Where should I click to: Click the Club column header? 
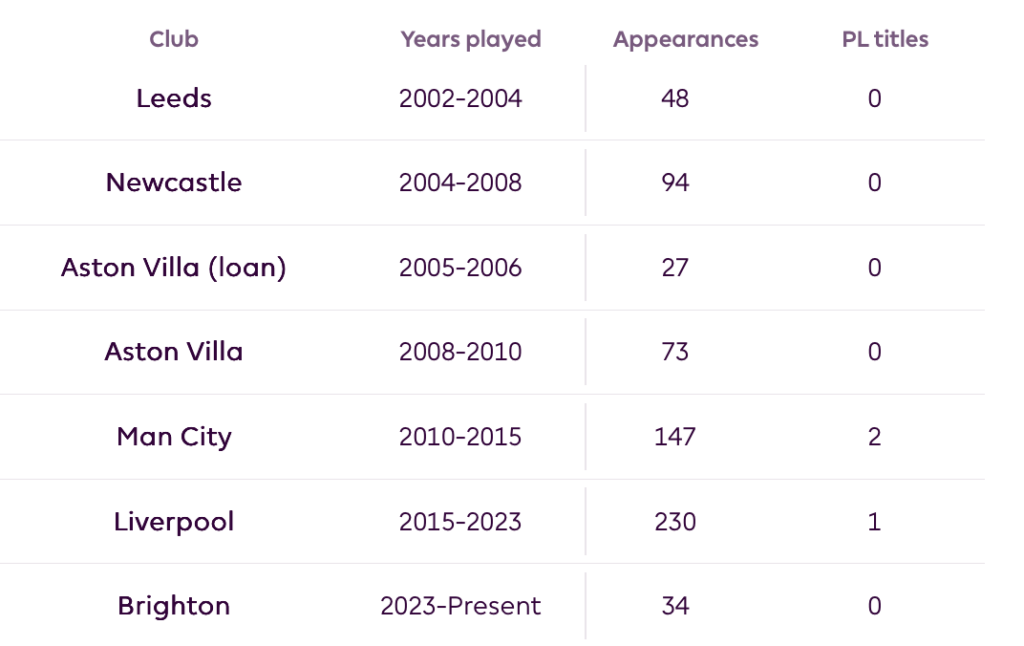174,39
